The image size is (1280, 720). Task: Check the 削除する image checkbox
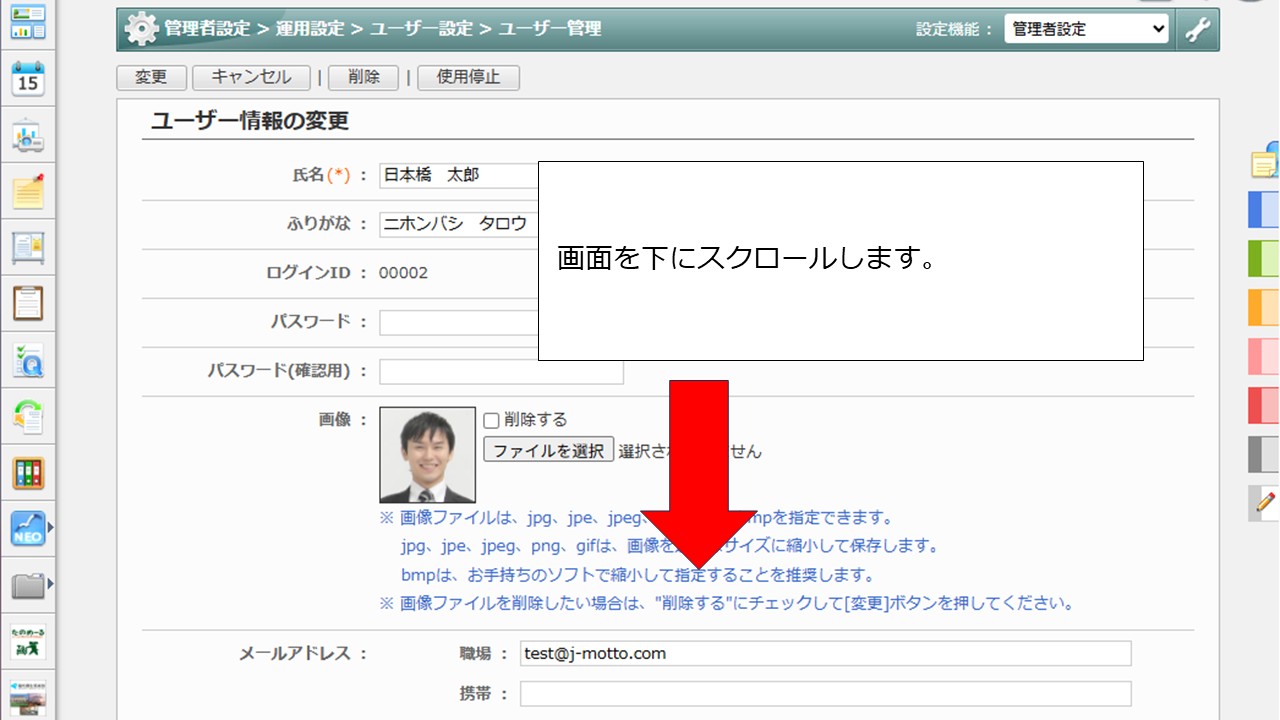(491, 420)
